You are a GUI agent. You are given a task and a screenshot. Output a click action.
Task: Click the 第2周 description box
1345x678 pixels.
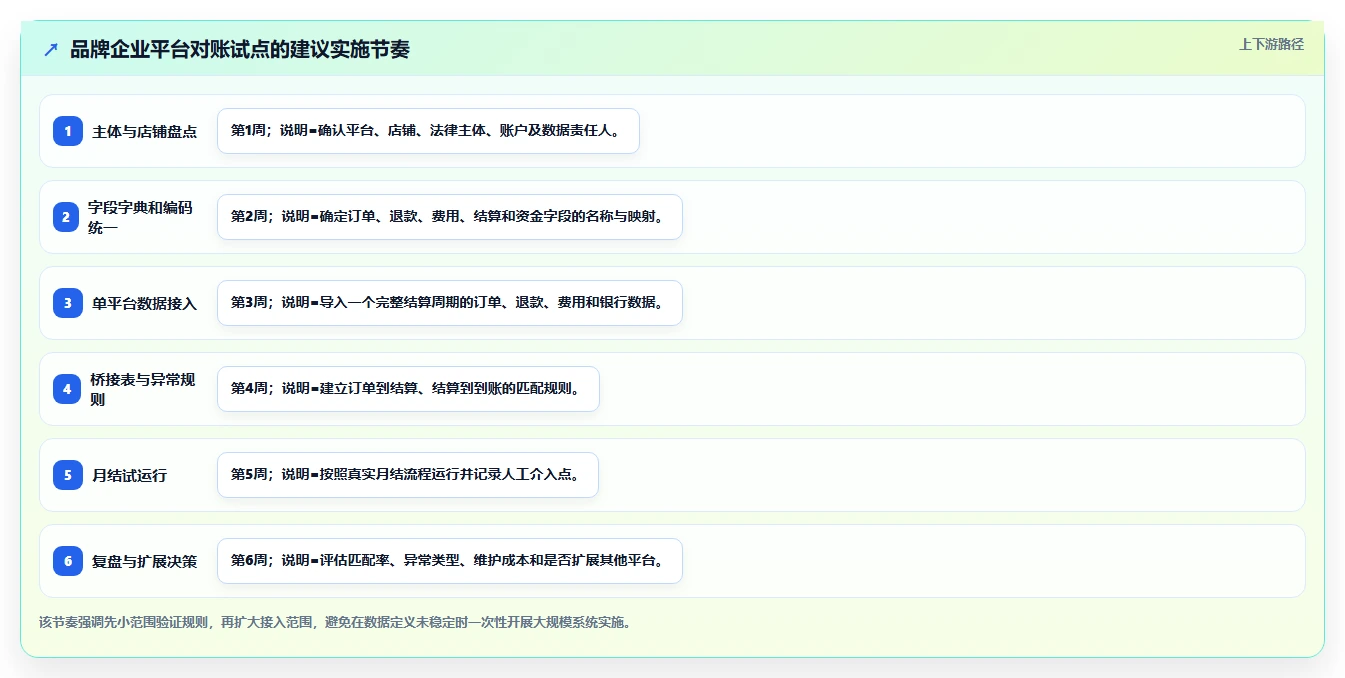pos(450,217)
